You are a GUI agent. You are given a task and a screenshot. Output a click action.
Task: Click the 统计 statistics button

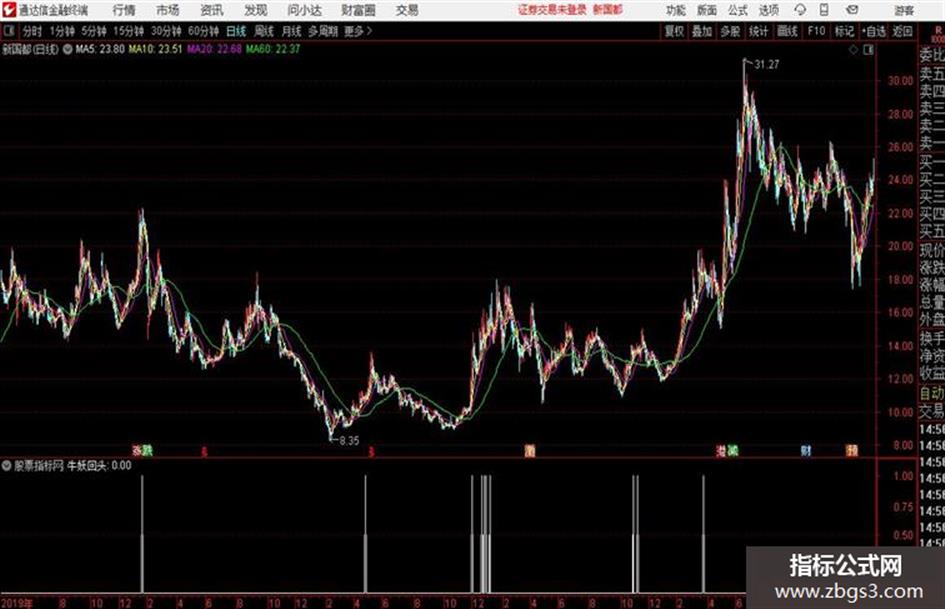point(758,31)
